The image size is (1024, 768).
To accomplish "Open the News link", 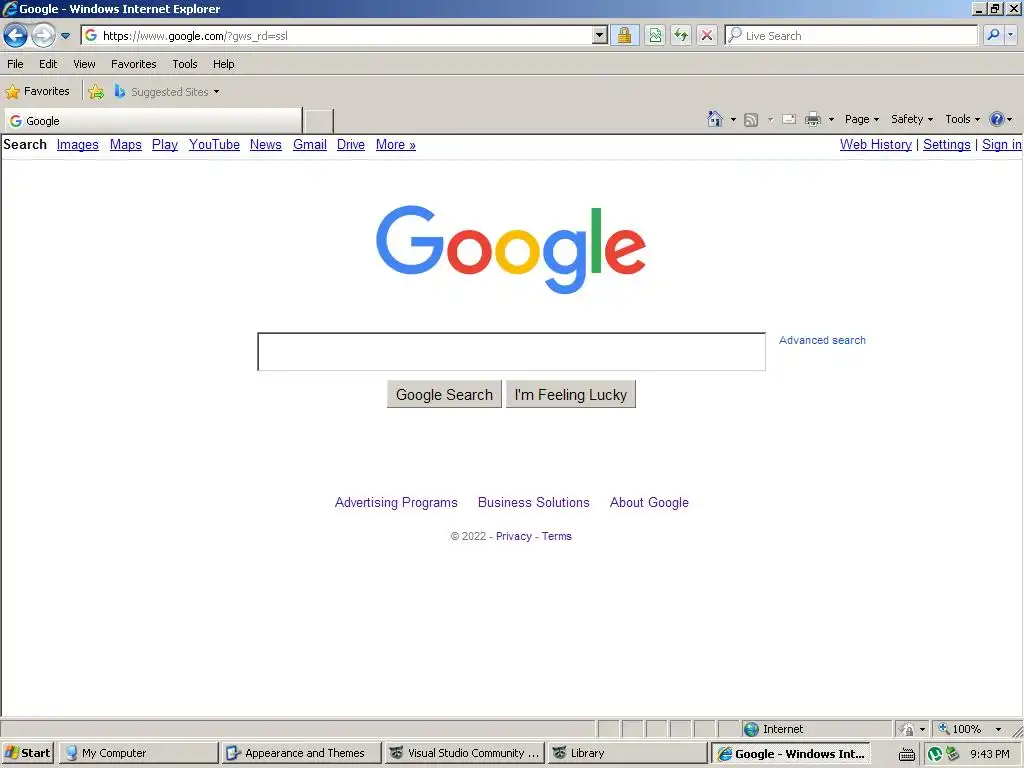I will click(x=266, y=144).
